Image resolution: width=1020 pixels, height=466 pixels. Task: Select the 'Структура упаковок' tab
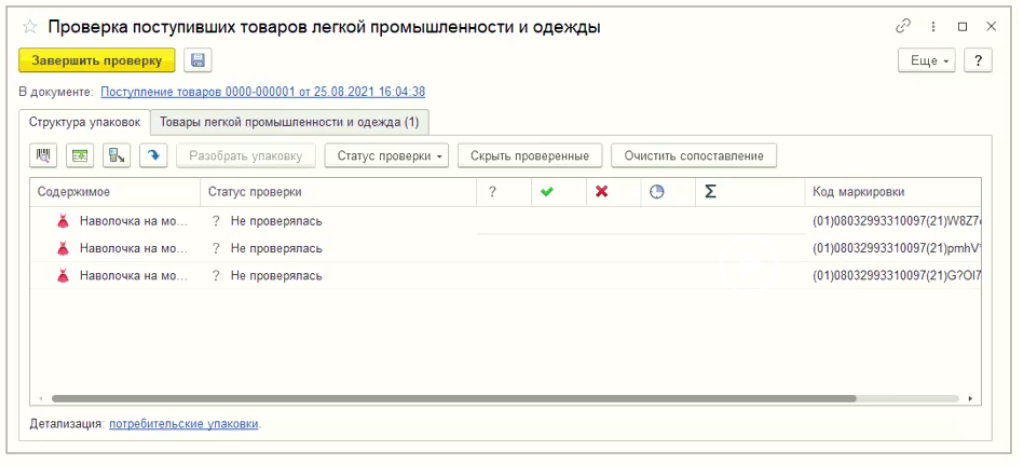(x=85, y=122)
